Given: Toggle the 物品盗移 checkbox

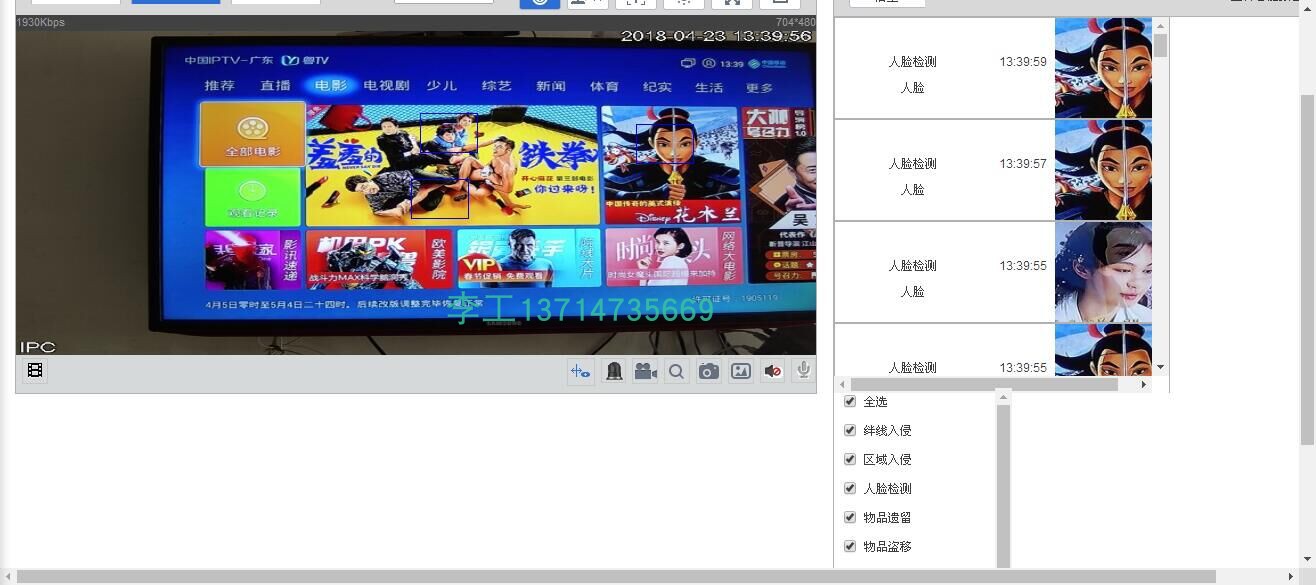Looking at the screenshot, I should (x=850, y=546).
